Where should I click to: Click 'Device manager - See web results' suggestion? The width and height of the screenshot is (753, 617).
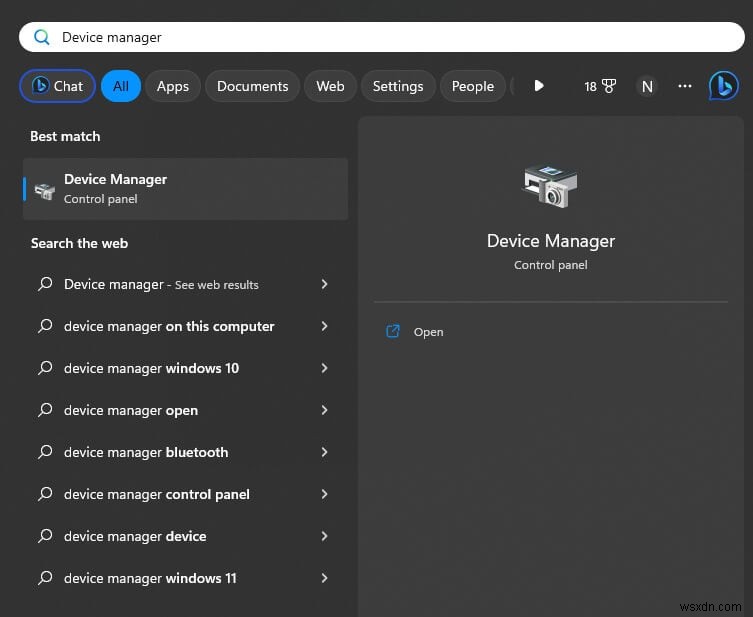(185, 284)
